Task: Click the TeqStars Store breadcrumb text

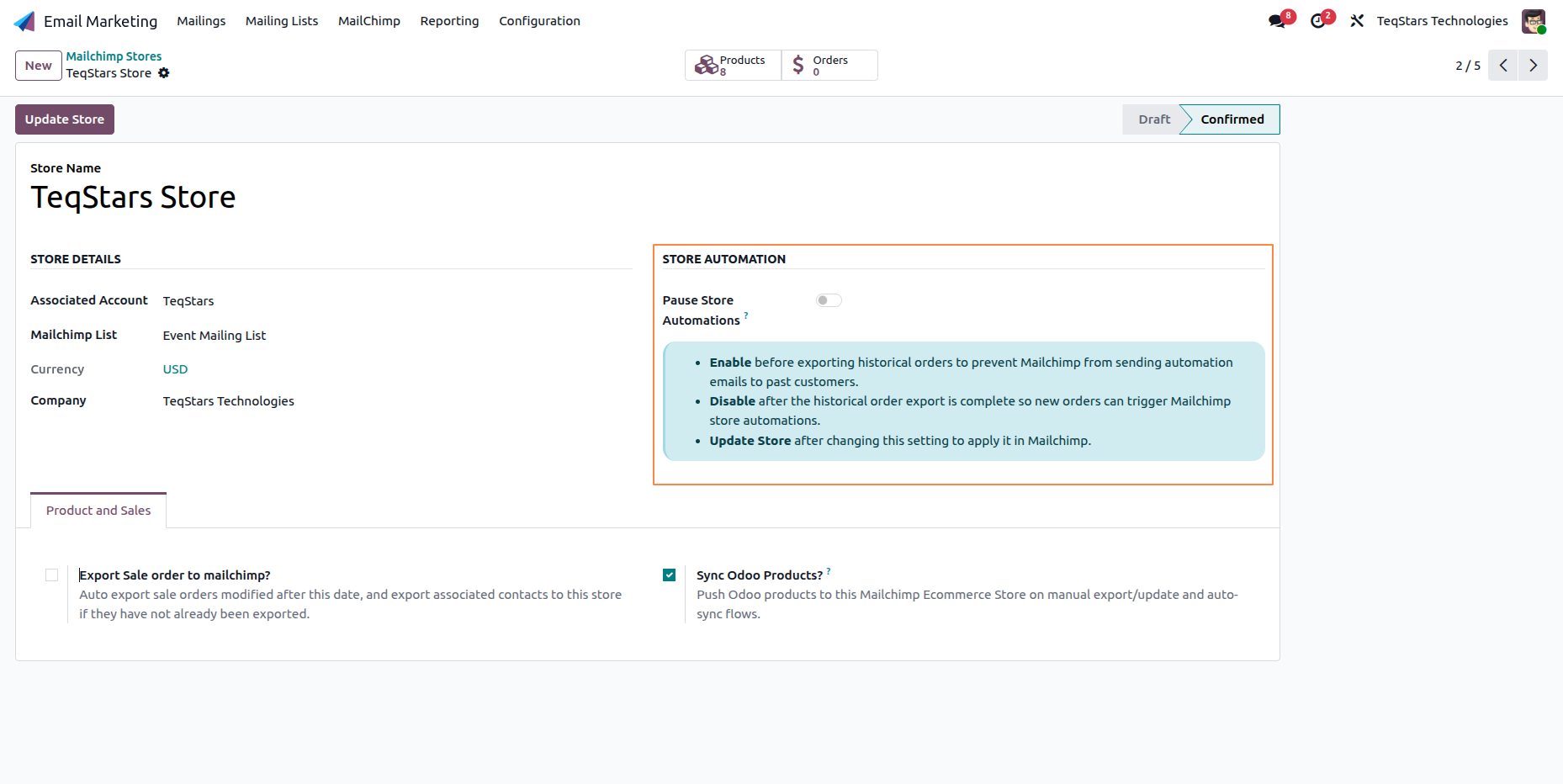Action: pyautogui.click(x=109, y=73)
